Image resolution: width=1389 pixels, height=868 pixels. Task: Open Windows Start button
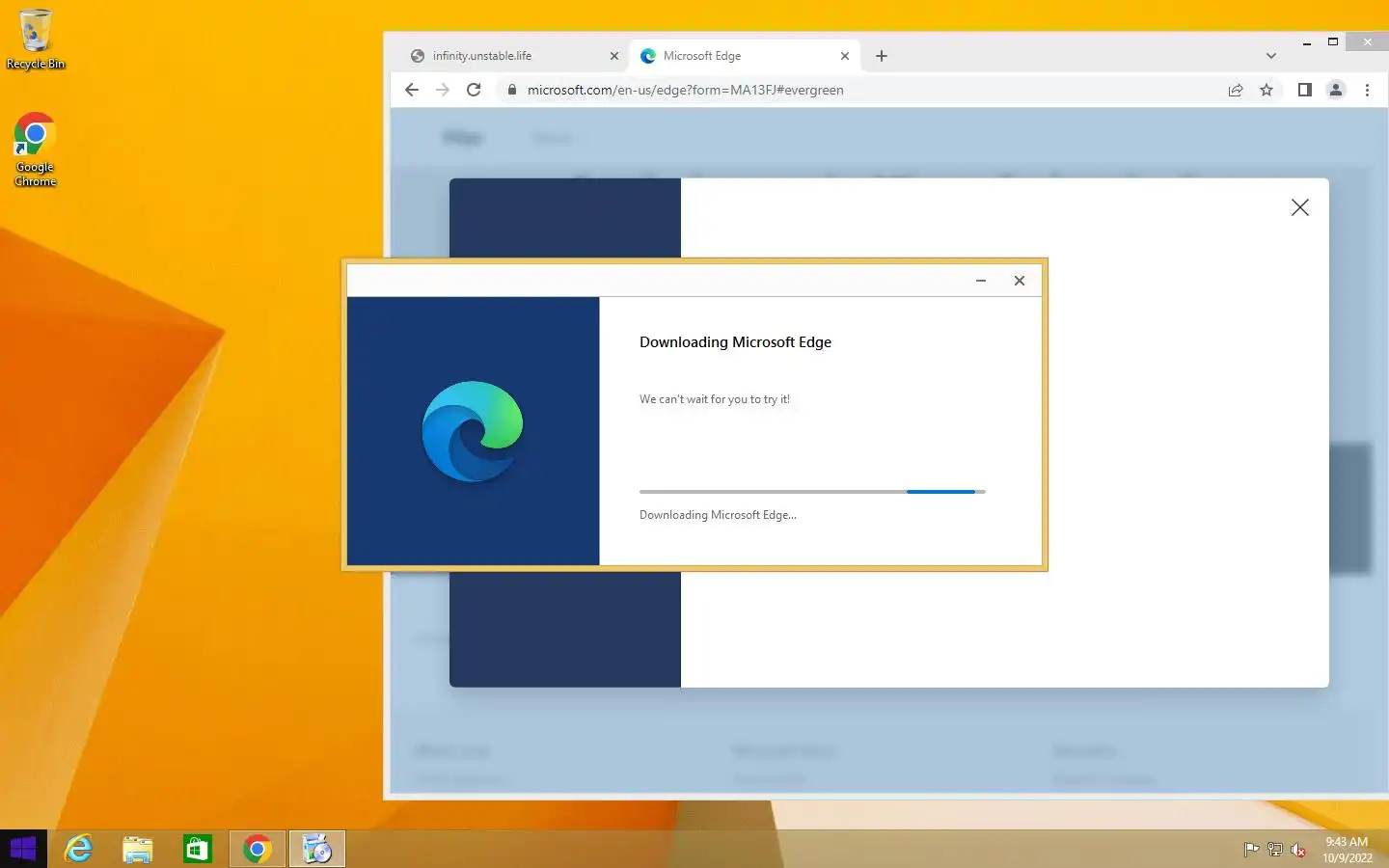(23, 849)
